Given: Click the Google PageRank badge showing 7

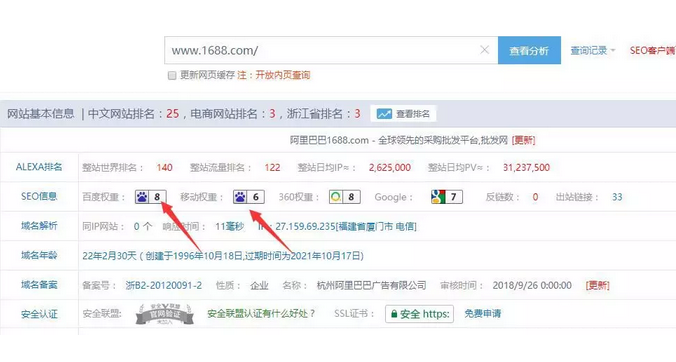Looking at the screenshot, I should click(447, 197).
